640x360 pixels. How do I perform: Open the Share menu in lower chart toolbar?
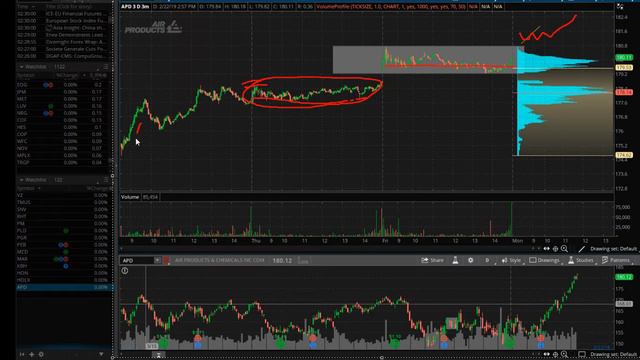432,260
